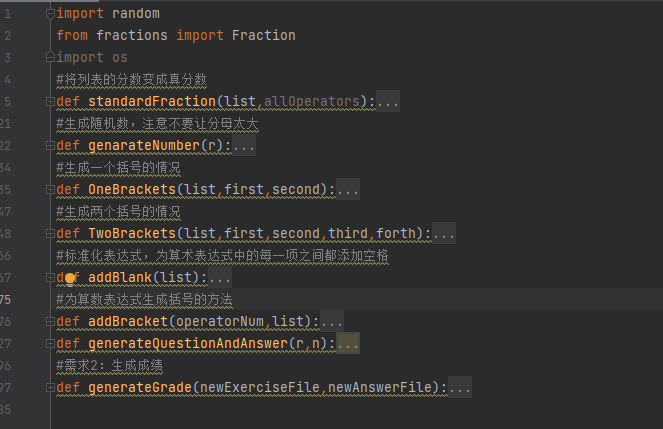
Task: Click the folded ellipsis after the generateGrade signature
Action: (x=459, y=388)
